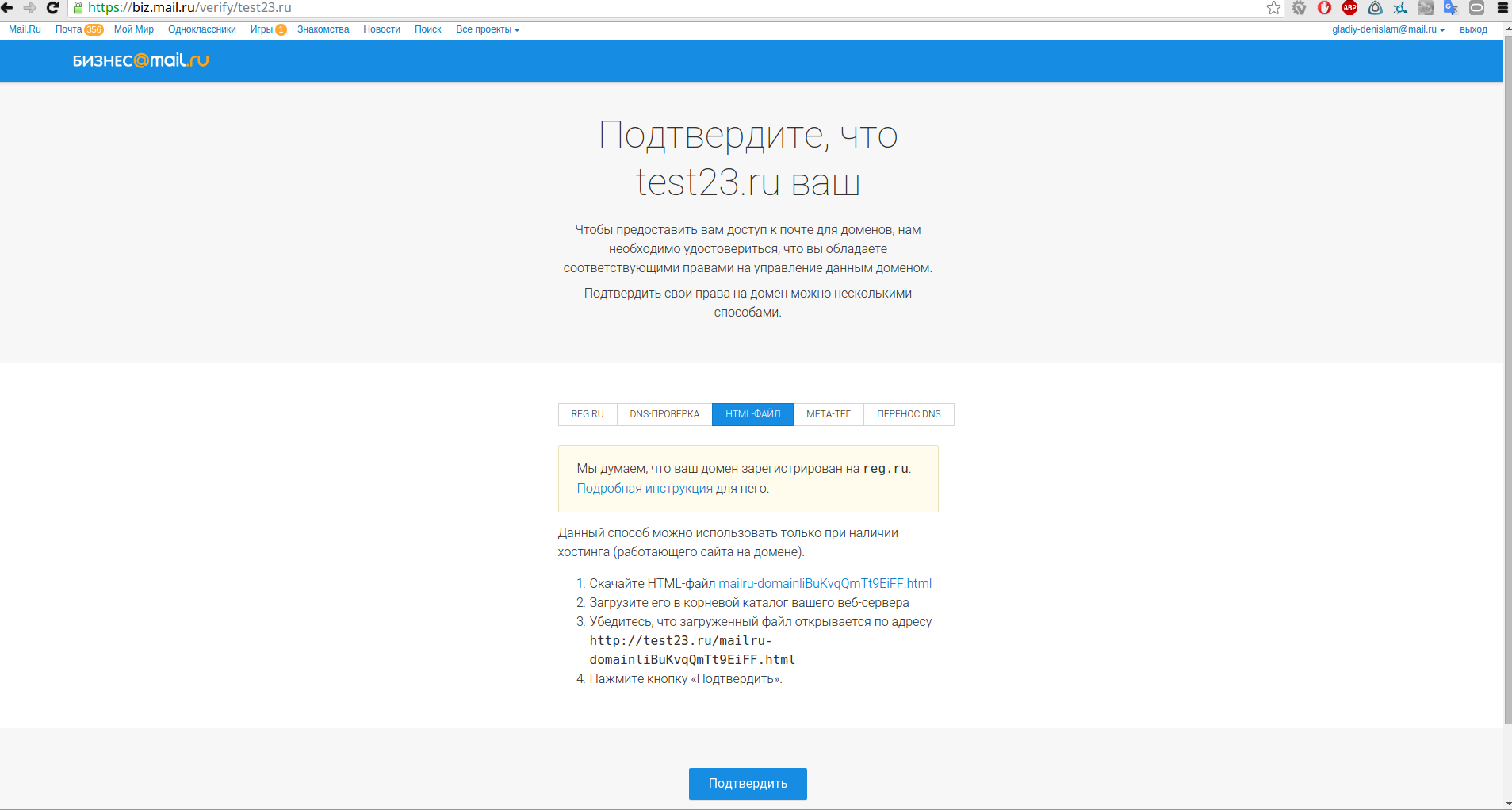Open the gladiy-denislam@mail.ru account dropdown

pyautogui.click(x=1388, y=29)
